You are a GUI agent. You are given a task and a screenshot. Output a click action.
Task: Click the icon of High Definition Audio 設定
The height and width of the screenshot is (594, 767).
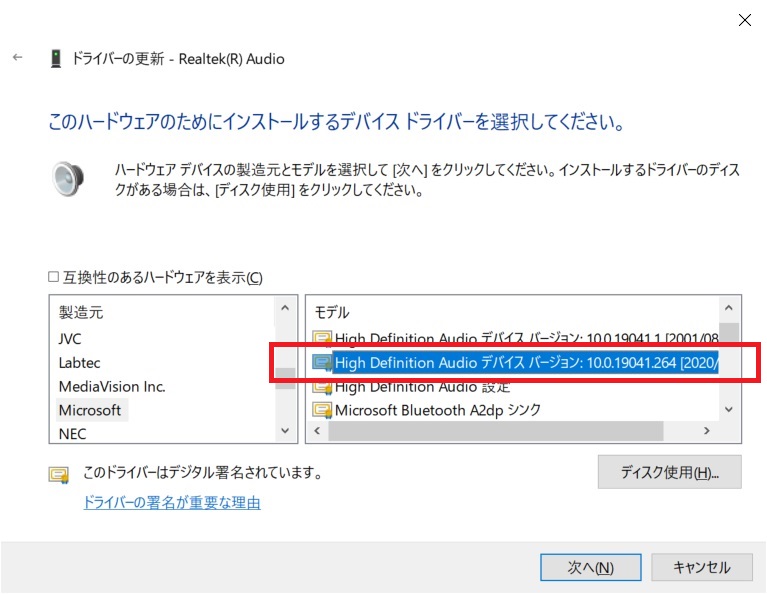click(322, 387)
